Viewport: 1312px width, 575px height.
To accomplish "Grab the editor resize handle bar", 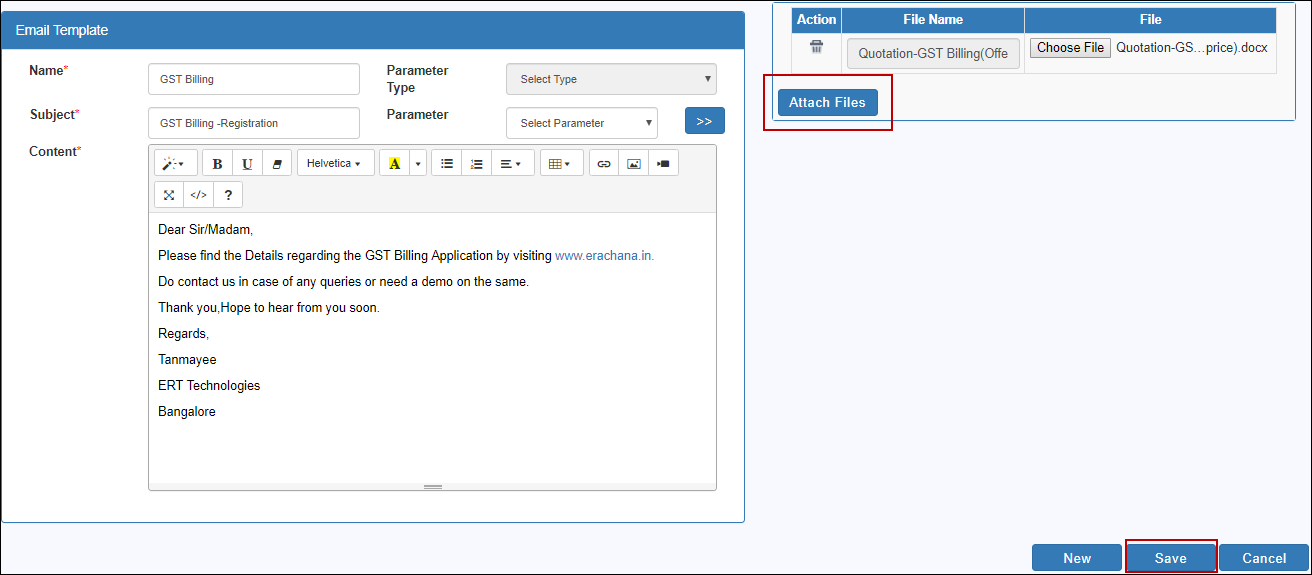I will pyautogui.click(x=432, y=487).
